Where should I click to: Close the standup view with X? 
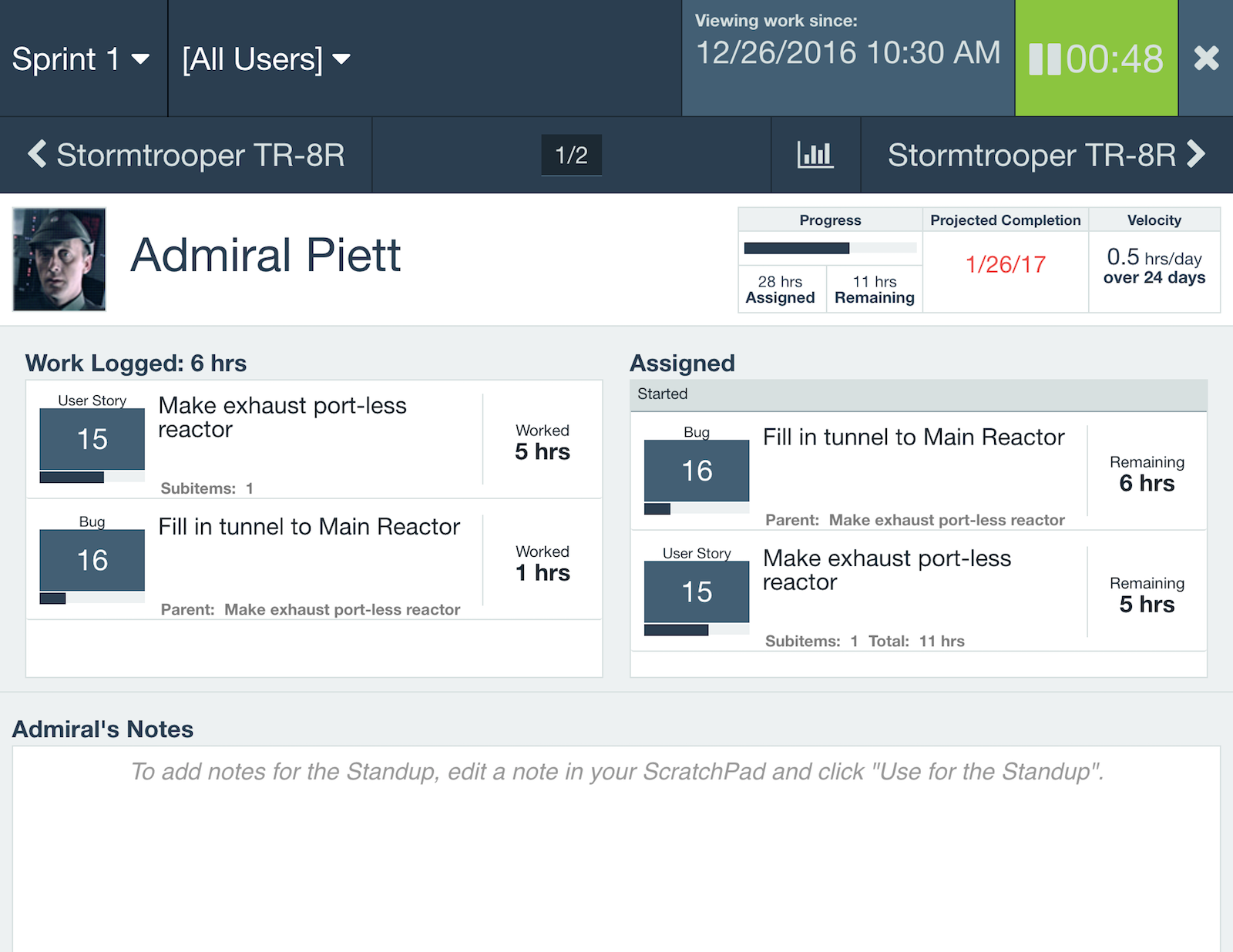tap(1206, 59)
